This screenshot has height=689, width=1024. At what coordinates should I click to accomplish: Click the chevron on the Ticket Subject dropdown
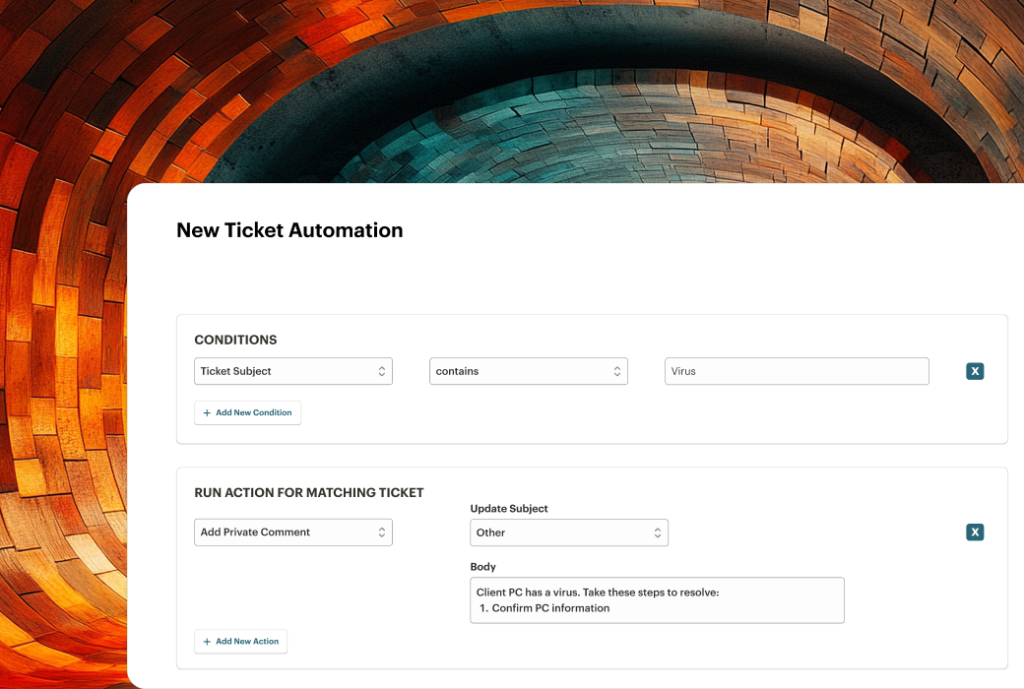[x=384, y=371]
